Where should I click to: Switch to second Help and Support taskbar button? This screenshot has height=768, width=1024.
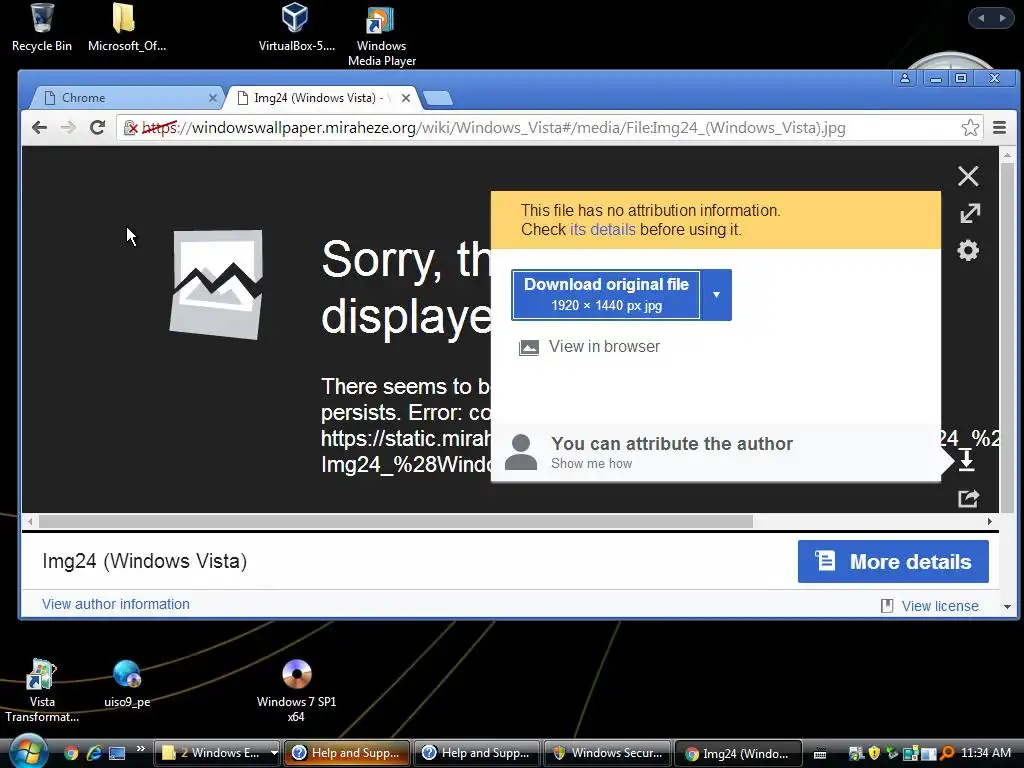477,753
